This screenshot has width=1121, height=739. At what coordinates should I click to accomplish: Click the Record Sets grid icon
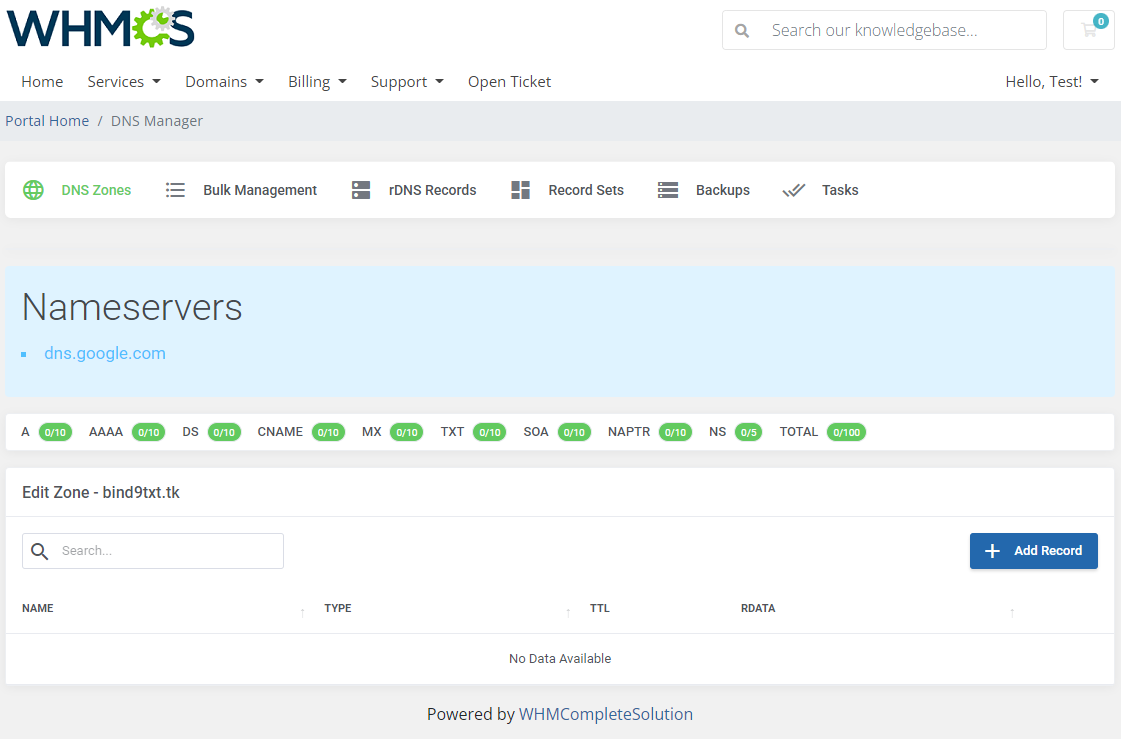[520, 190]
